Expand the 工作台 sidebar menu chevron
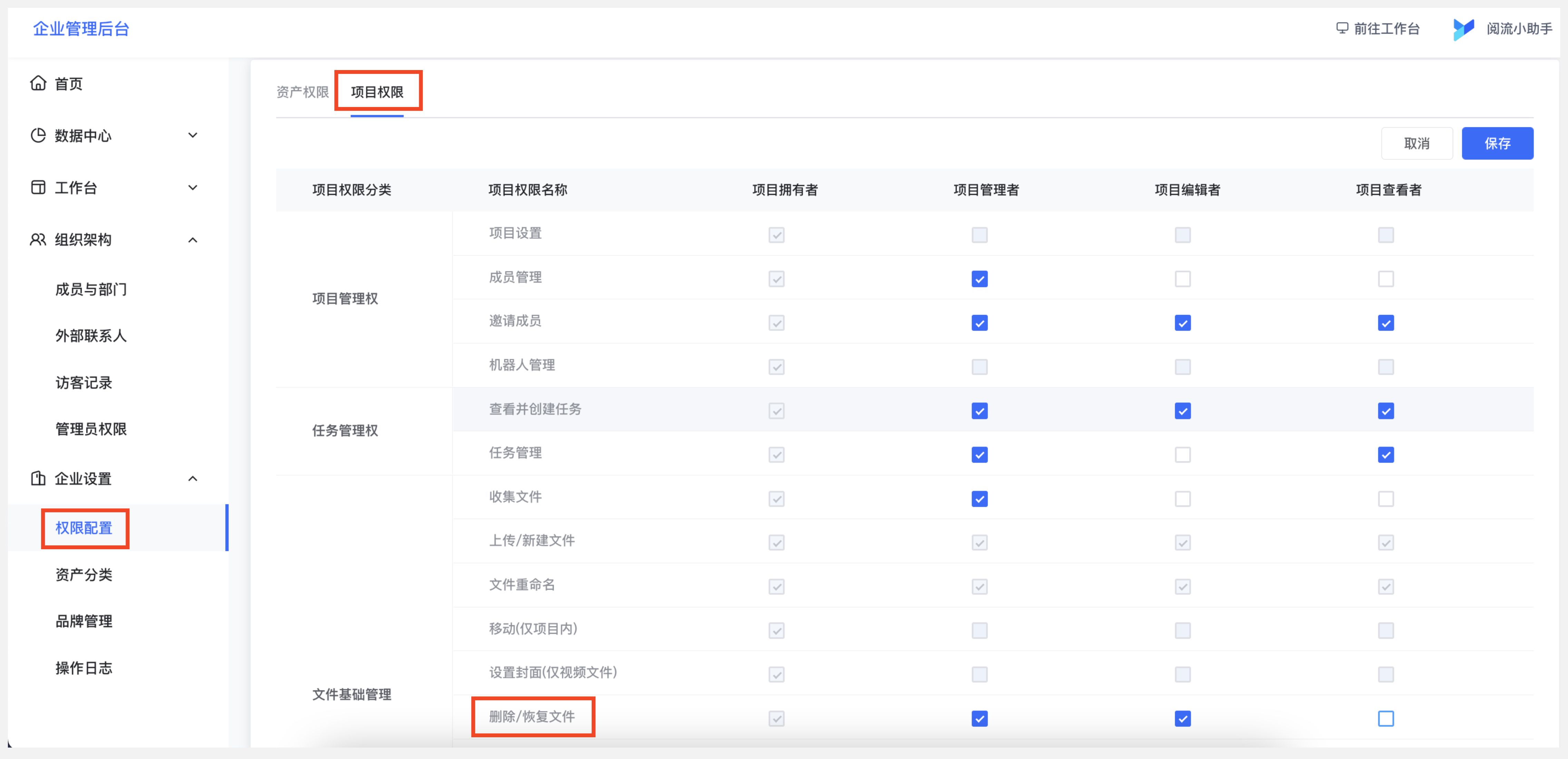 [193, 187]
